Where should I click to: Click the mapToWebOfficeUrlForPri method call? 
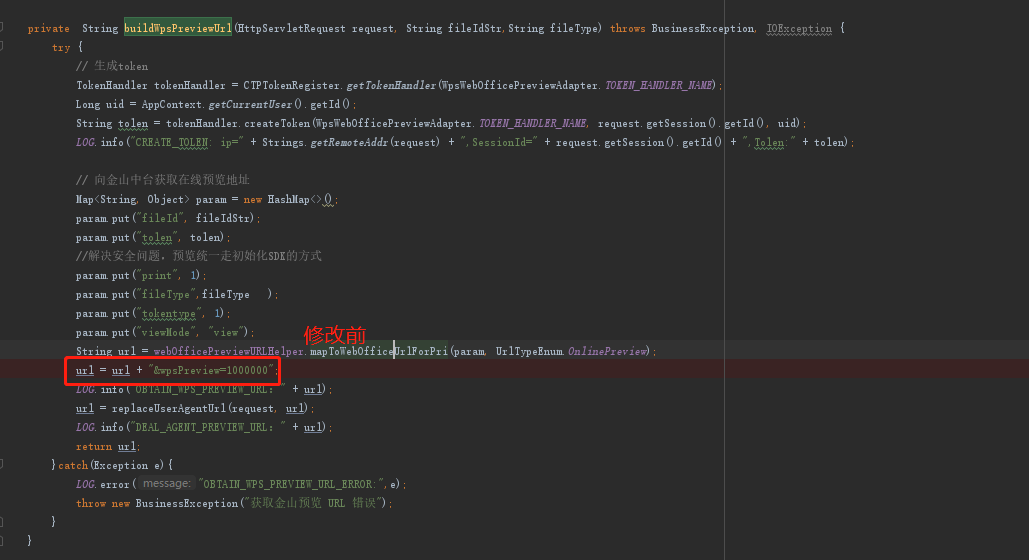tap(379, 352)
